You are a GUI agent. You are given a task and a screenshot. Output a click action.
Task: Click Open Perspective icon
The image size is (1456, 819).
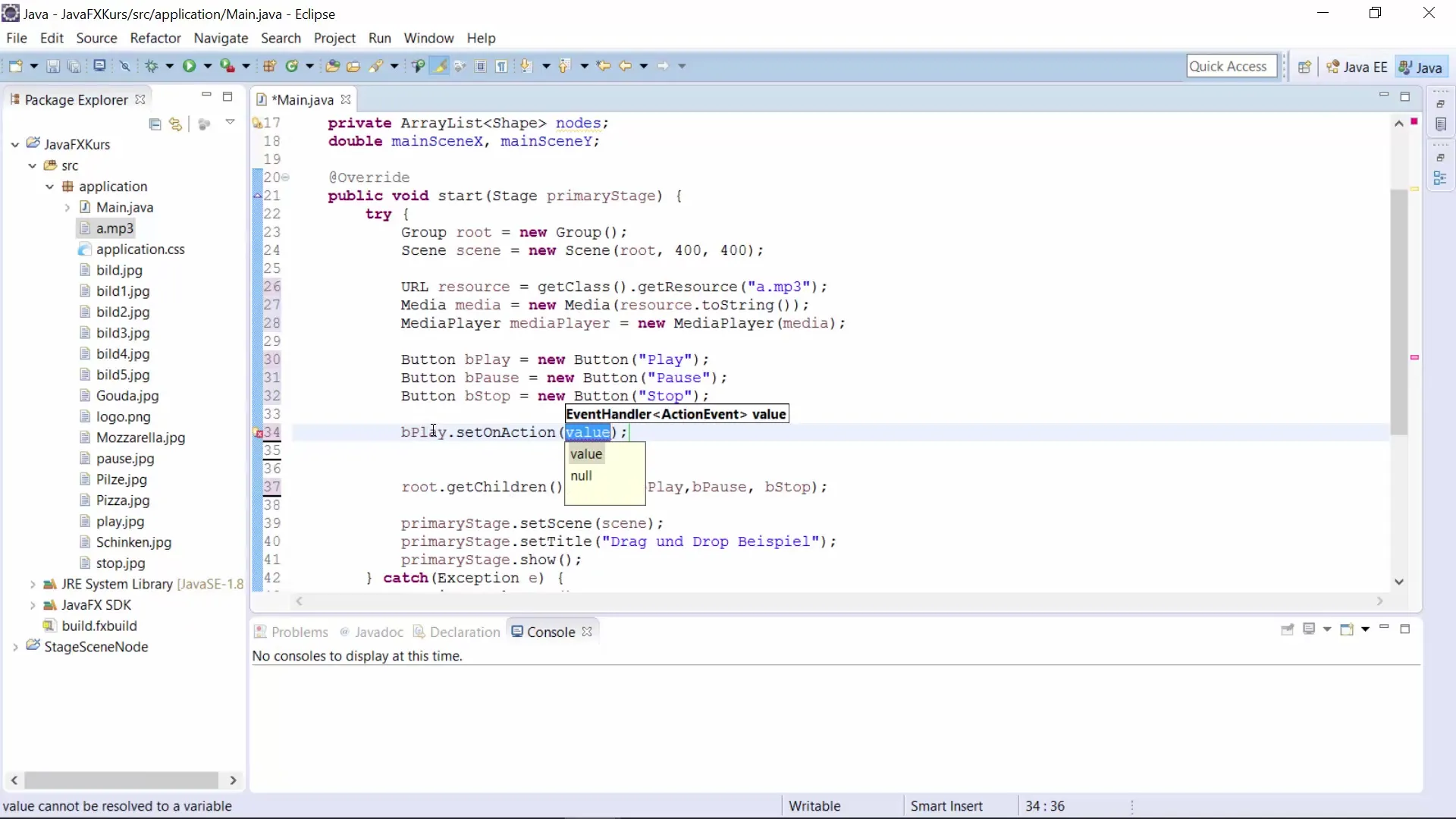pos(1304,67)
